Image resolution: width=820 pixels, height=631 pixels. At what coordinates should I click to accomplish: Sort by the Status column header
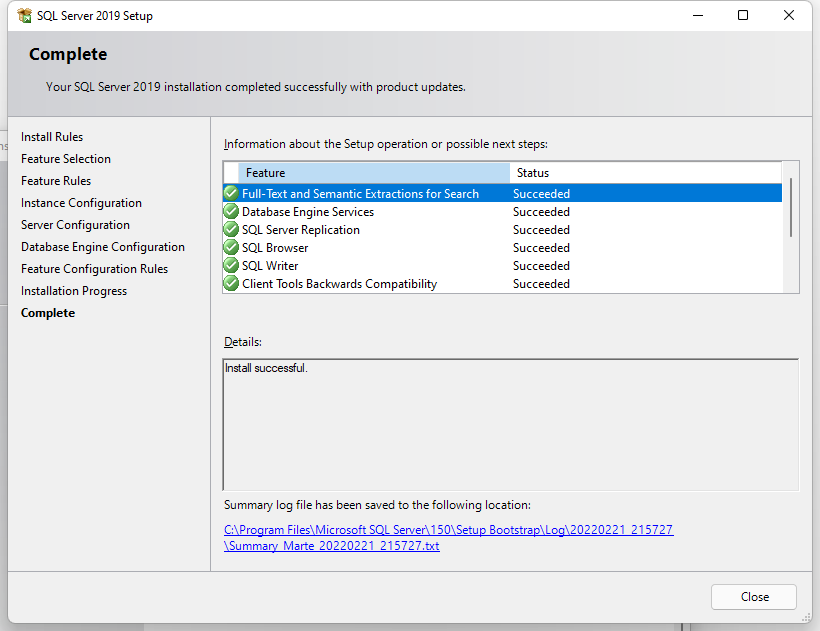(x=645, y=173)
